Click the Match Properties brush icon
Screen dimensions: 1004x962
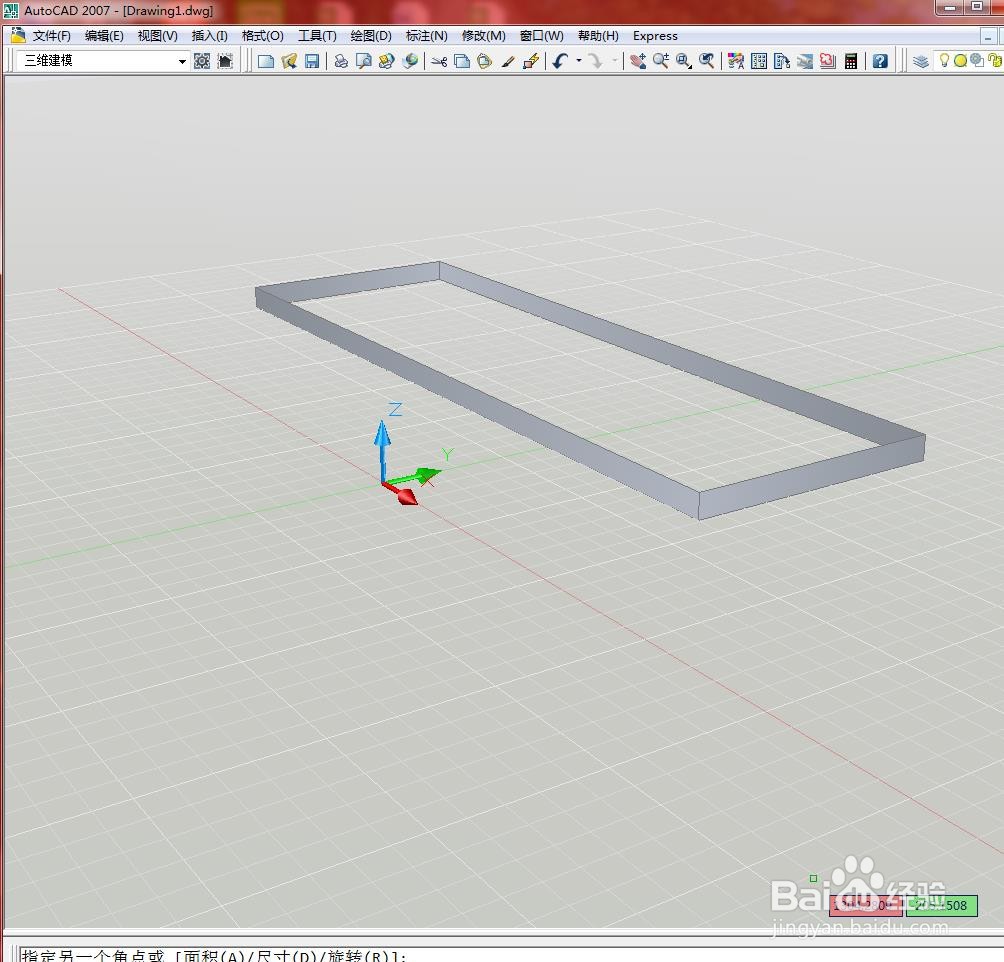[x=508, y=61]
